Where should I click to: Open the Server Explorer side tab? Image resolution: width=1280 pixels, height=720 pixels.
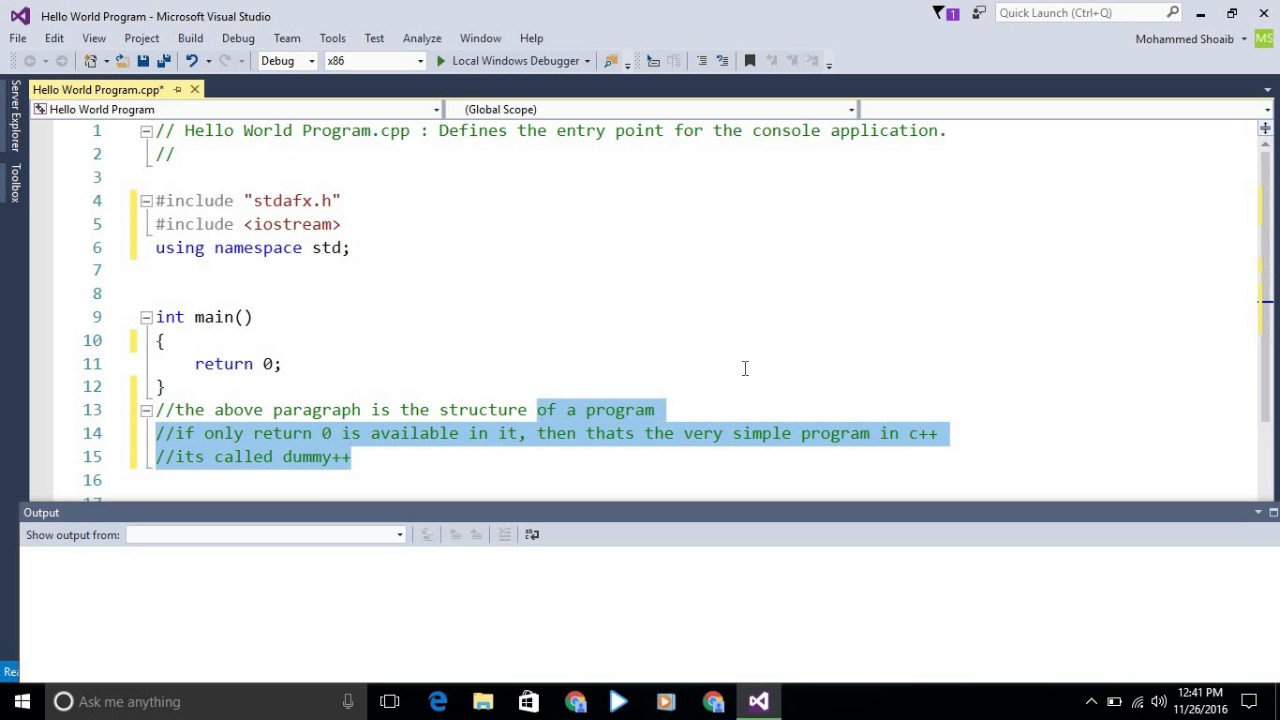tap(14, 115)
